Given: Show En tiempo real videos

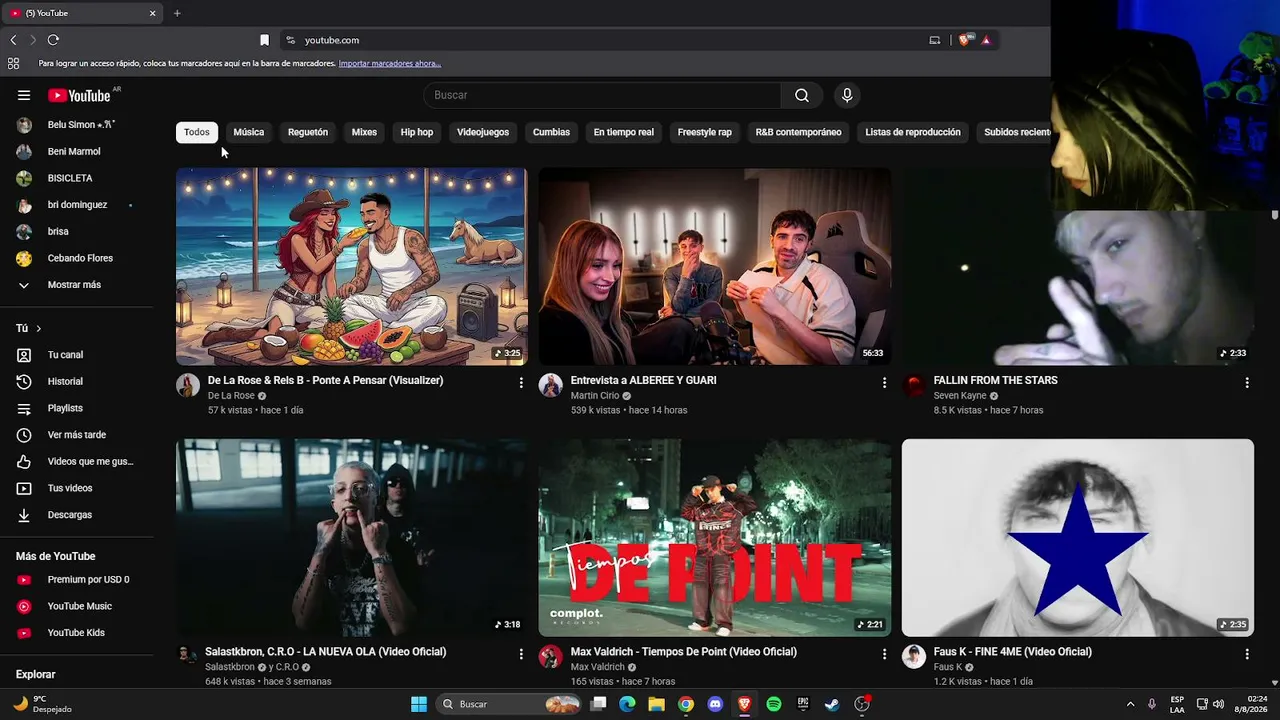Looking at the screenshot, I should (624, 132).
